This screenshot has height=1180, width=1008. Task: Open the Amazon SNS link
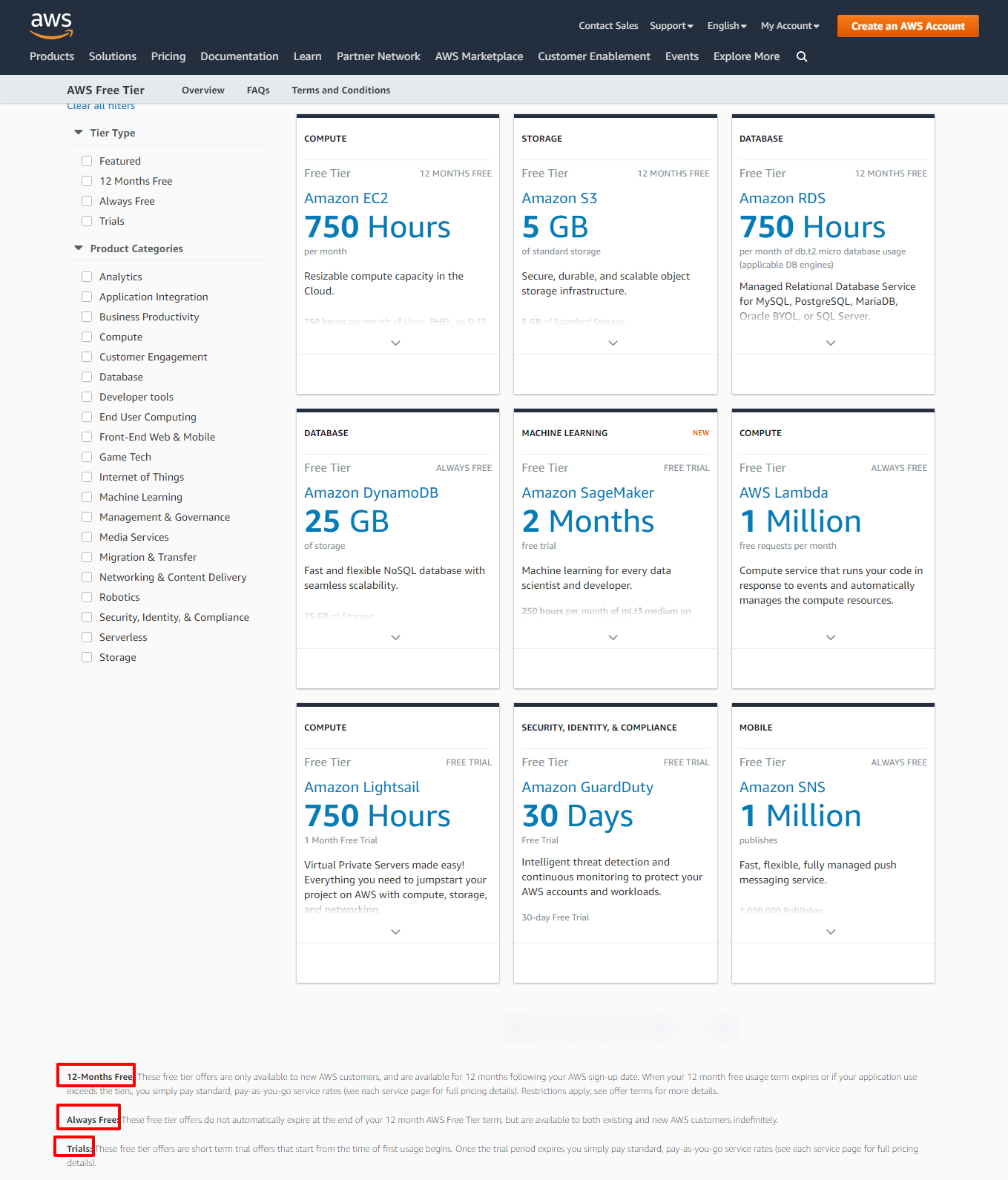click(783, 787)
